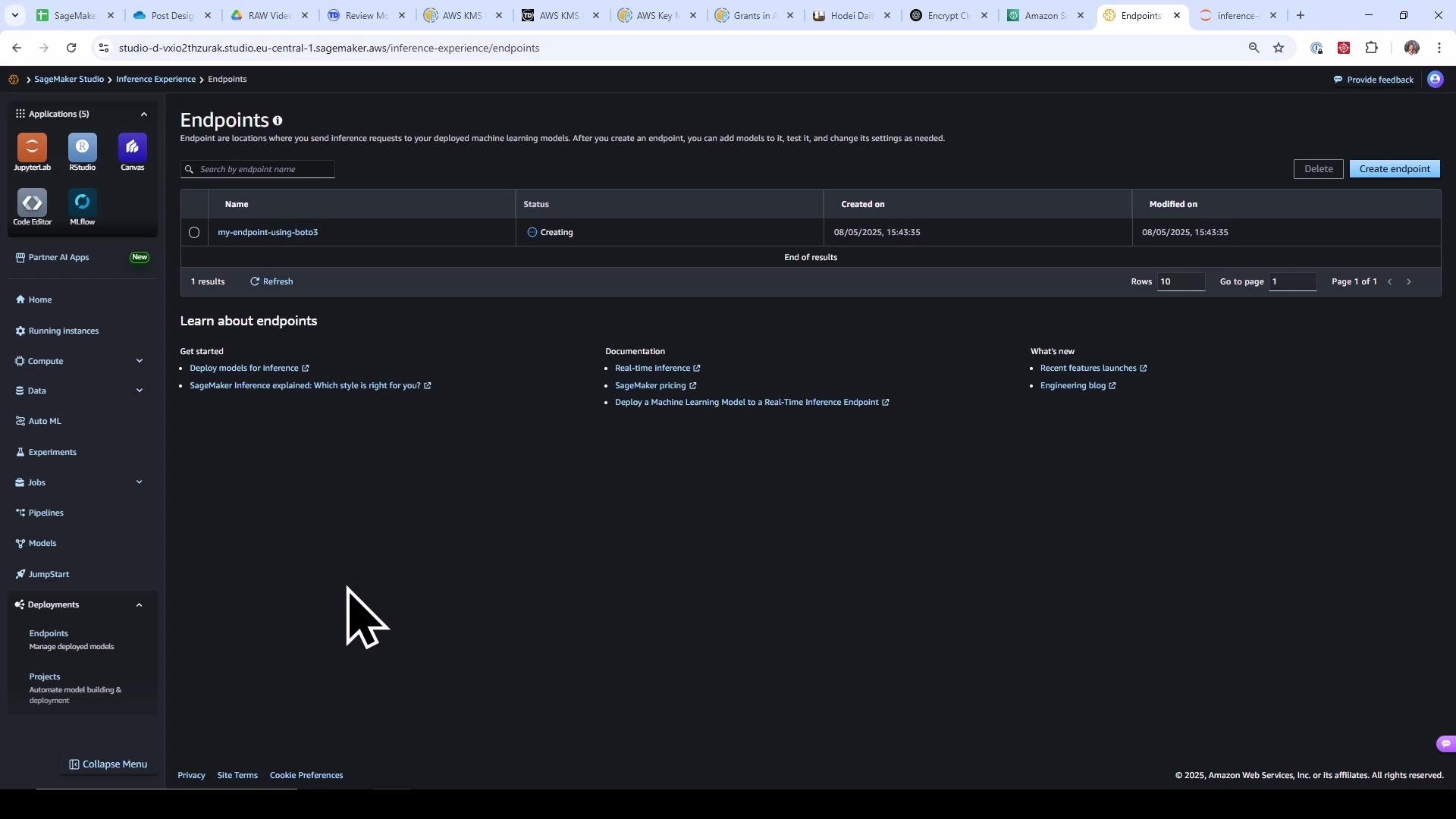Open Privacy link in footer
This screenshot has width=1456, height=819.
[191, 776]
